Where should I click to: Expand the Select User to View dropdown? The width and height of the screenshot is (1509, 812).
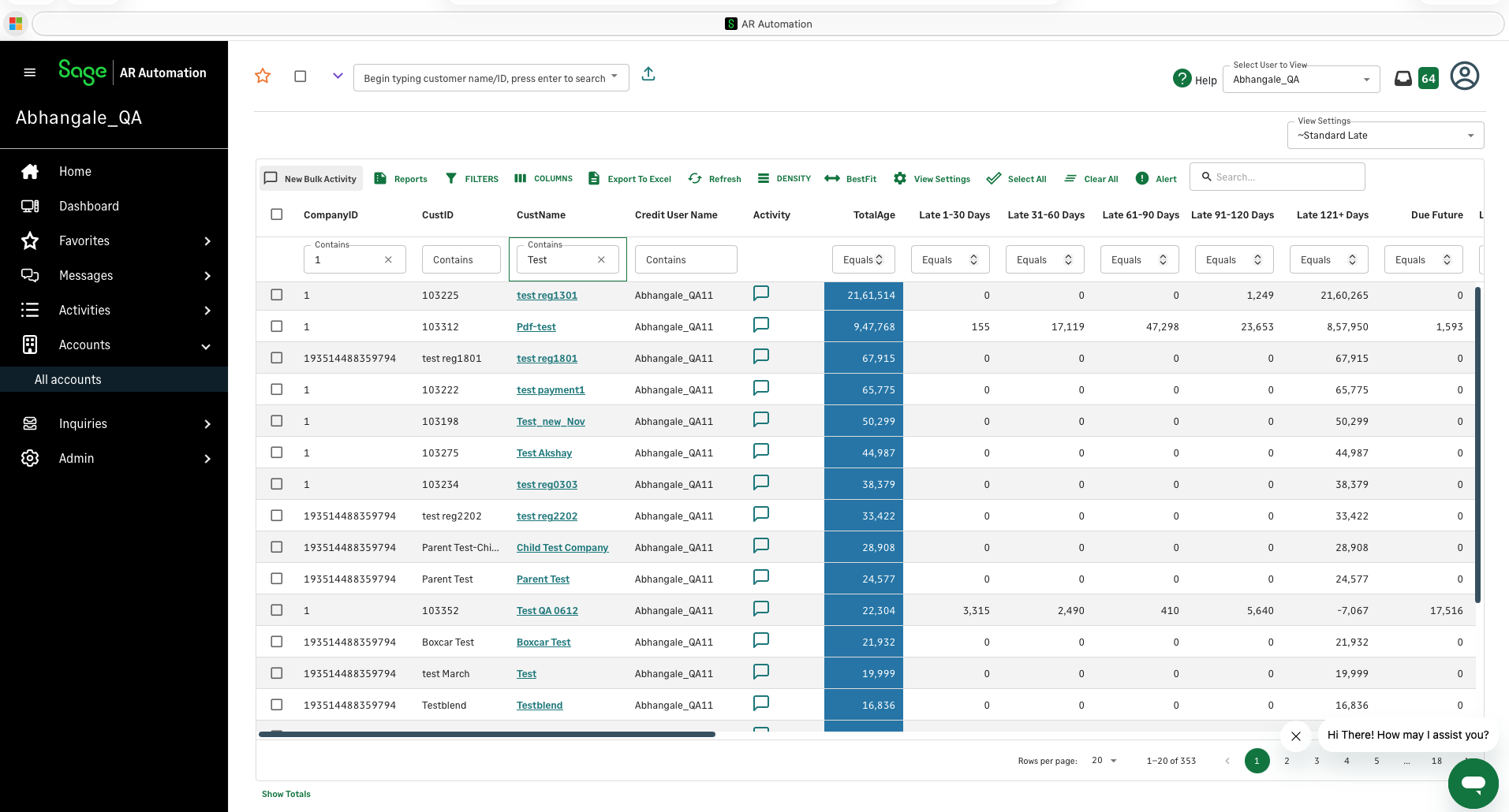(x=1301, y=80)
